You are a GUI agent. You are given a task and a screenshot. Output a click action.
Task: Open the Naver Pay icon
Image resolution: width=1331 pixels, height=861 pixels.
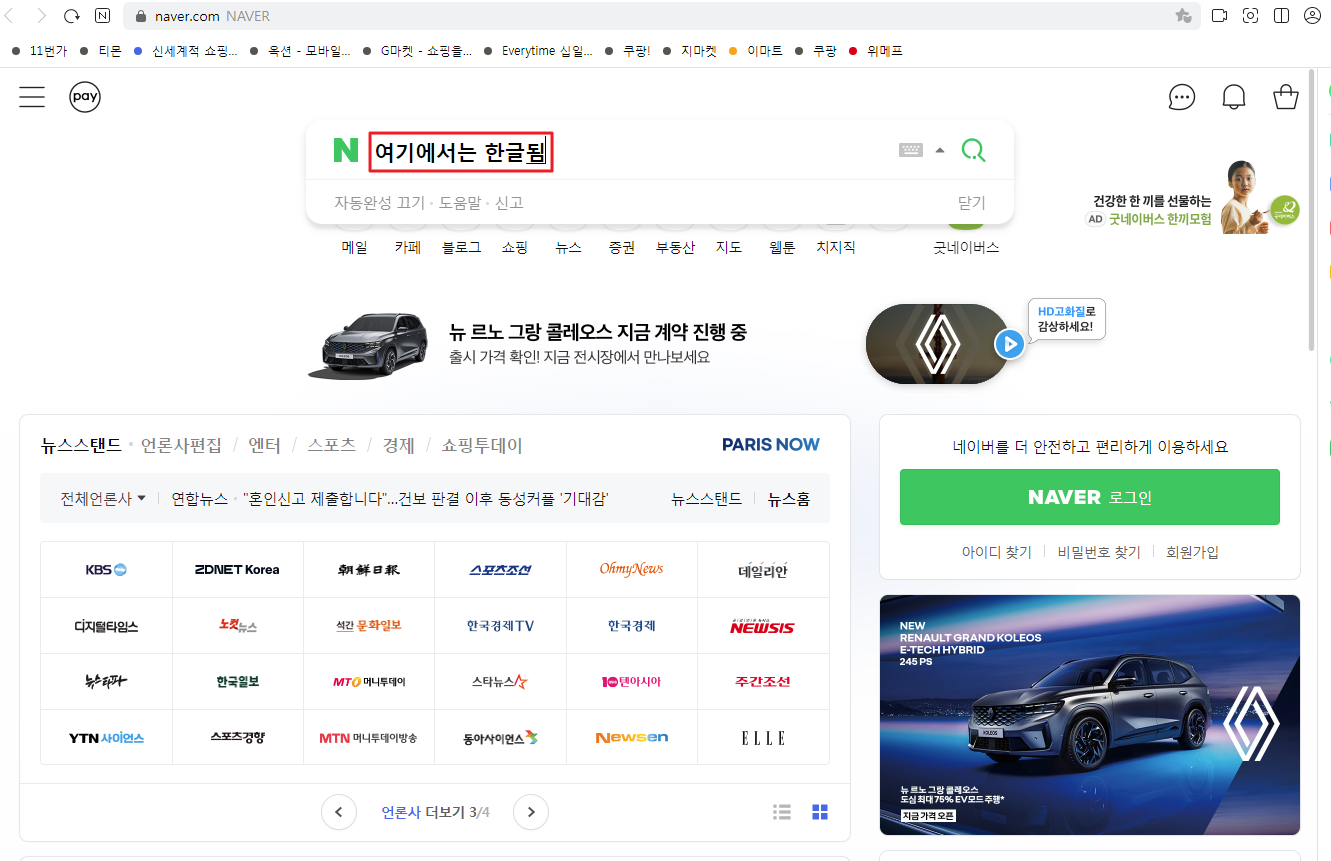pos(85,97)
